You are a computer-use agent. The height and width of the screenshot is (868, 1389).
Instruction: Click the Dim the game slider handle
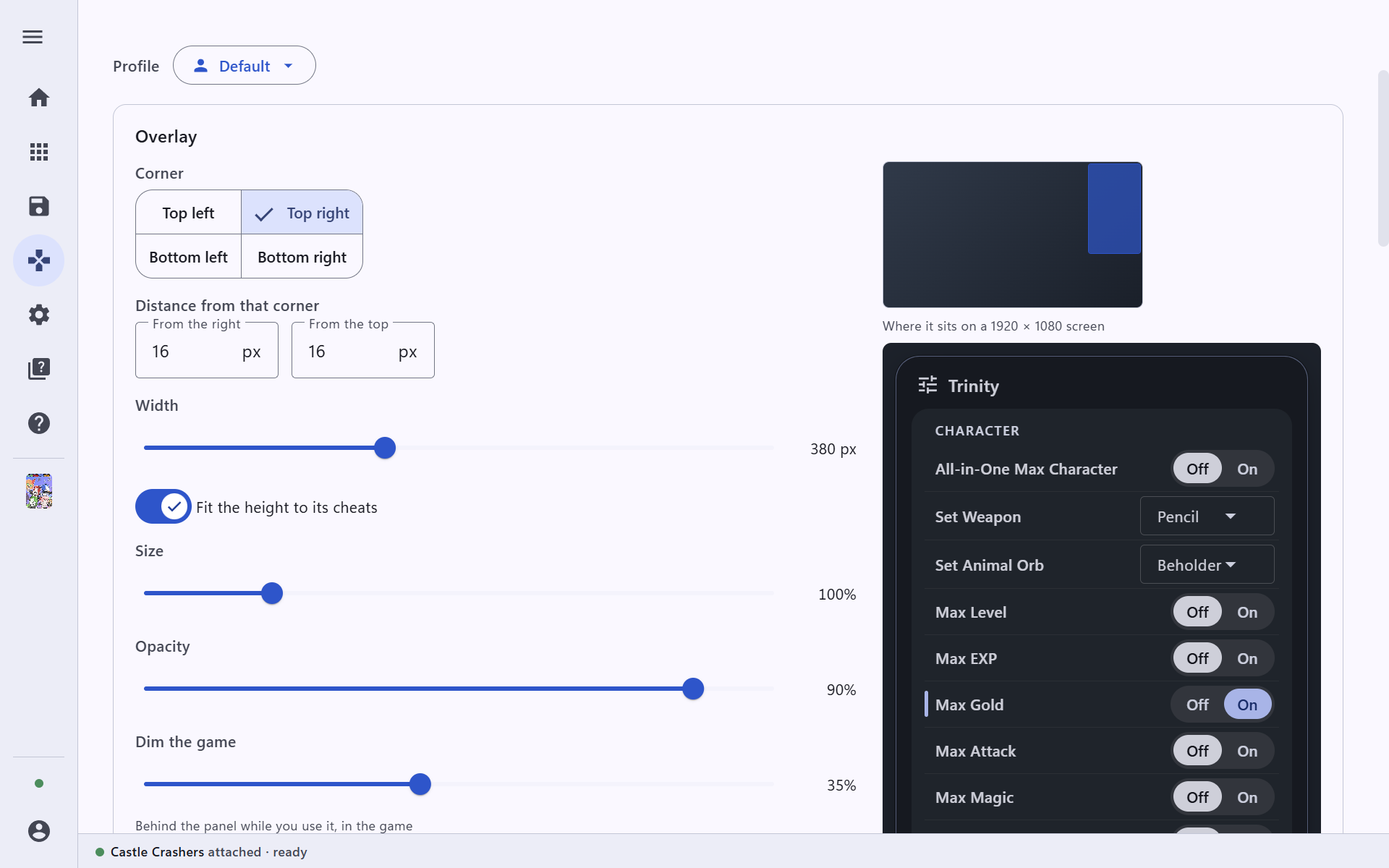[420, 784]
